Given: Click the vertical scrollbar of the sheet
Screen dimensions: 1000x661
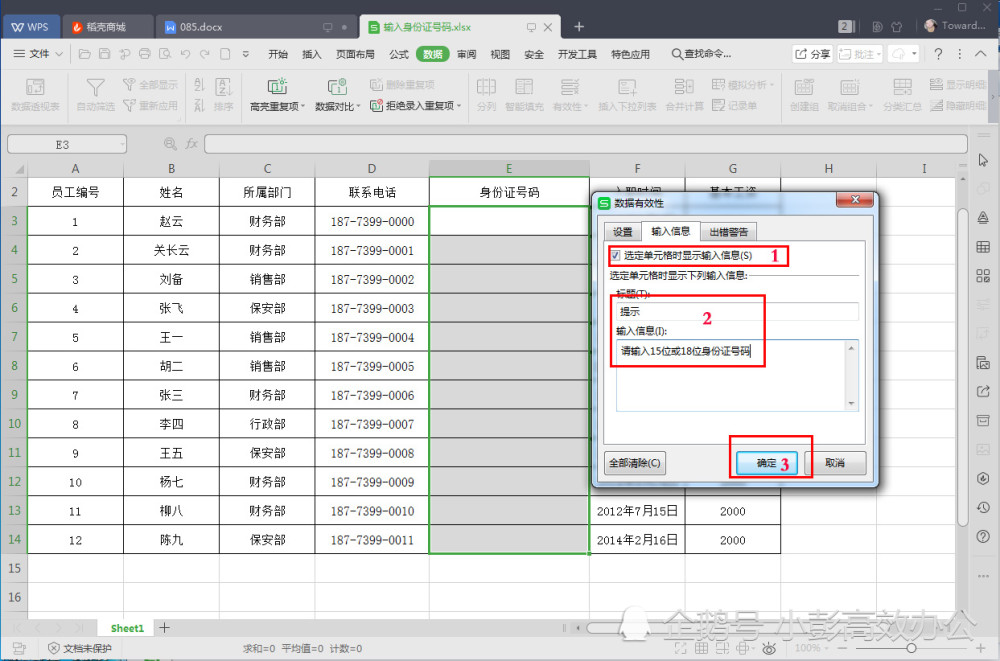Looking at the screenshot, I should 962,367.
